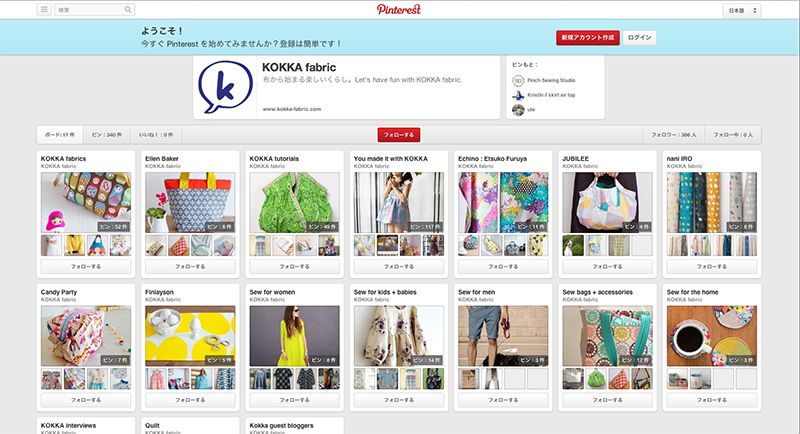Open You made it with KOKKA cover

coord(398,202)
